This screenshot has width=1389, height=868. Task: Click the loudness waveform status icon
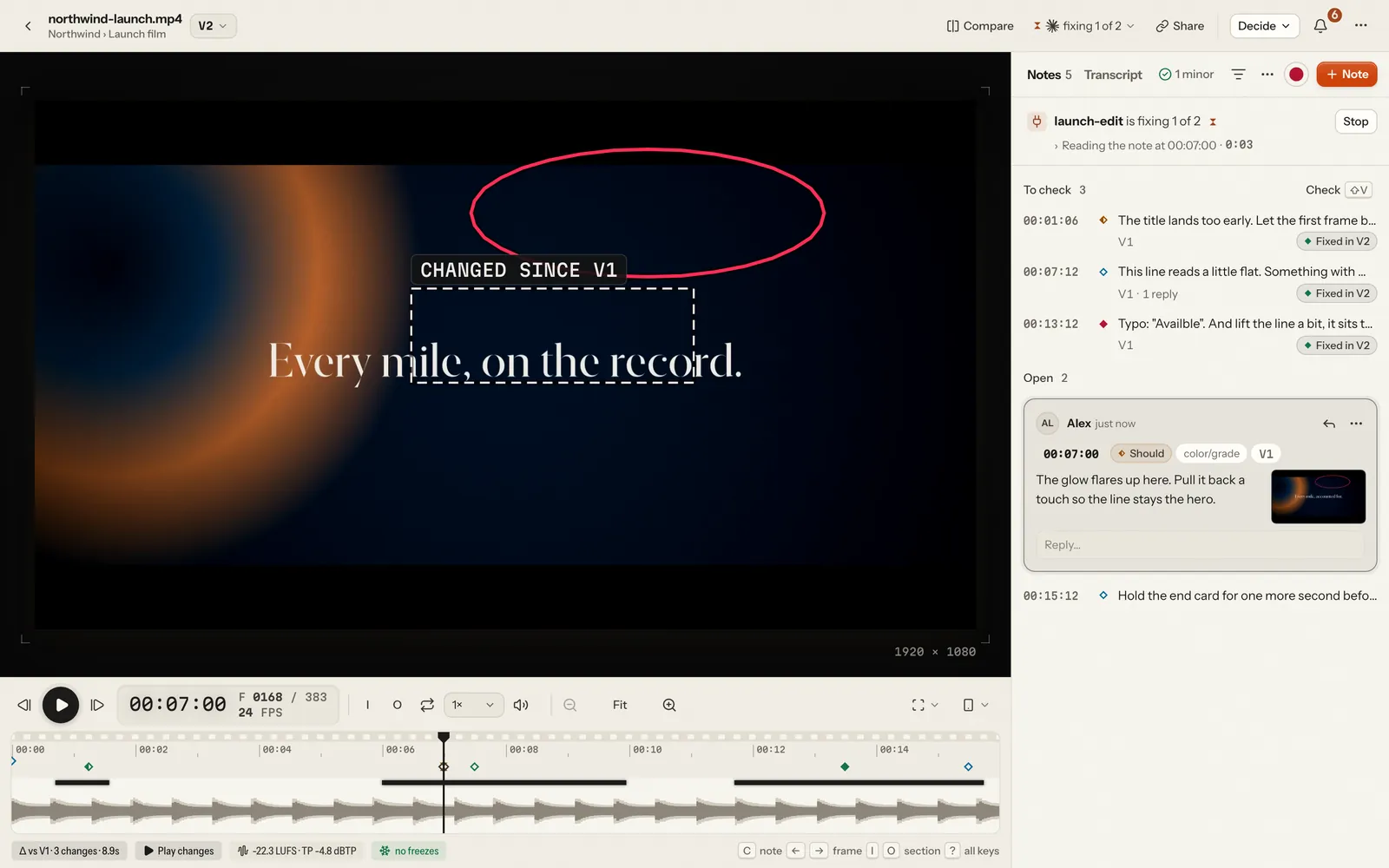pyautogui.click(x=243, y=851)
